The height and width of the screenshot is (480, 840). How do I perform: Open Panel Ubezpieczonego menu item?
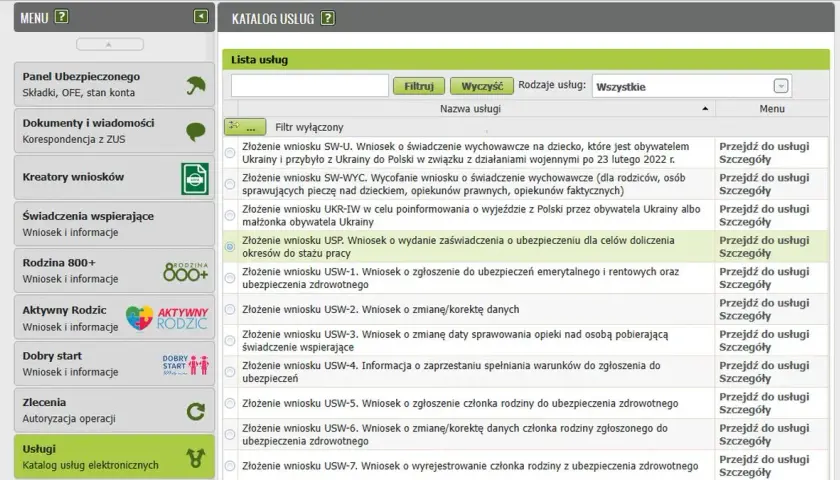click(x=114, y=84)
